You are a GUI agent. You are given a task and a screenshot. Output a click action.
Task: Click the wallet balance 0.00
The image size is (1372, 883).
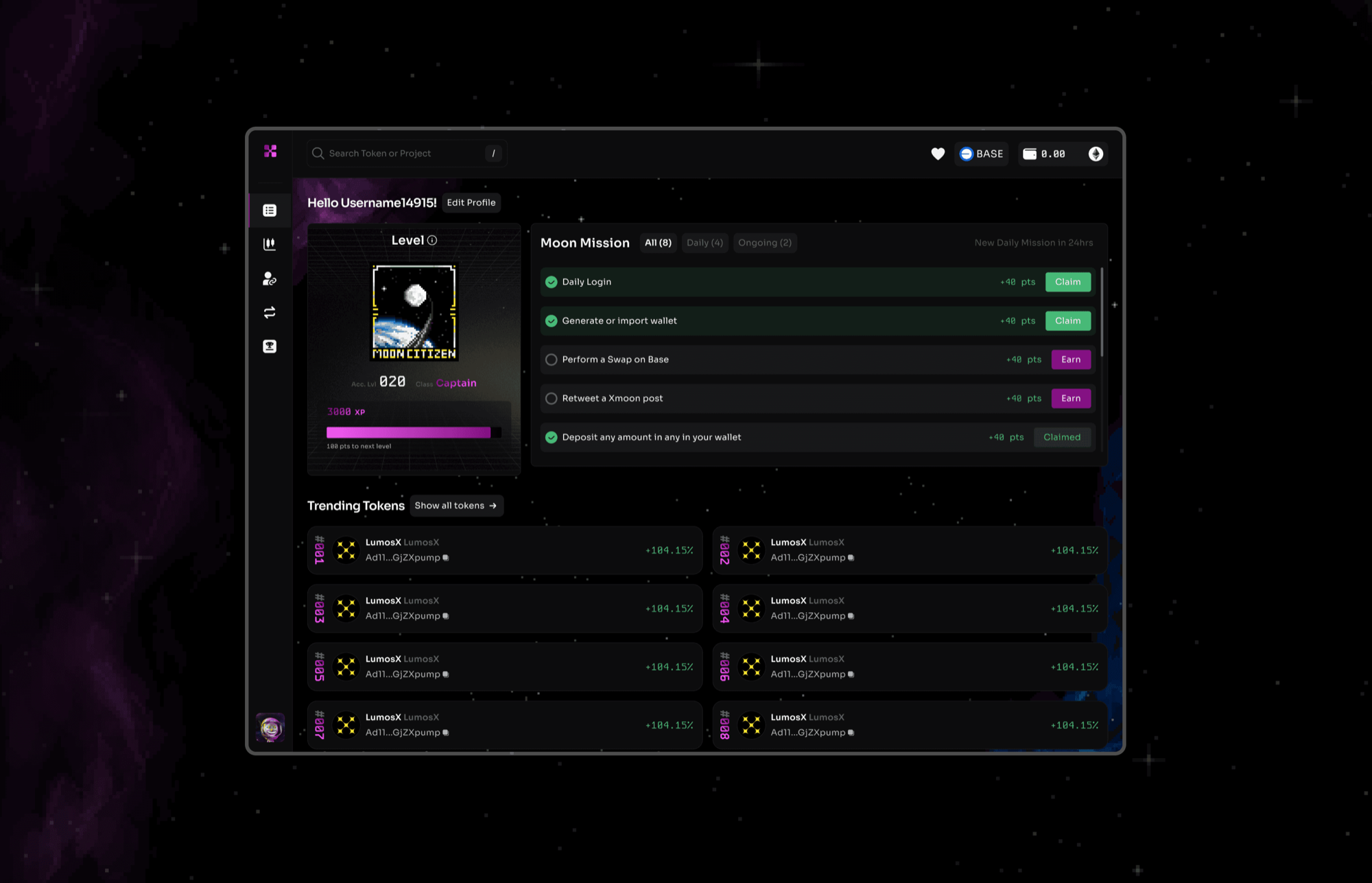[x=1044, y=154]
